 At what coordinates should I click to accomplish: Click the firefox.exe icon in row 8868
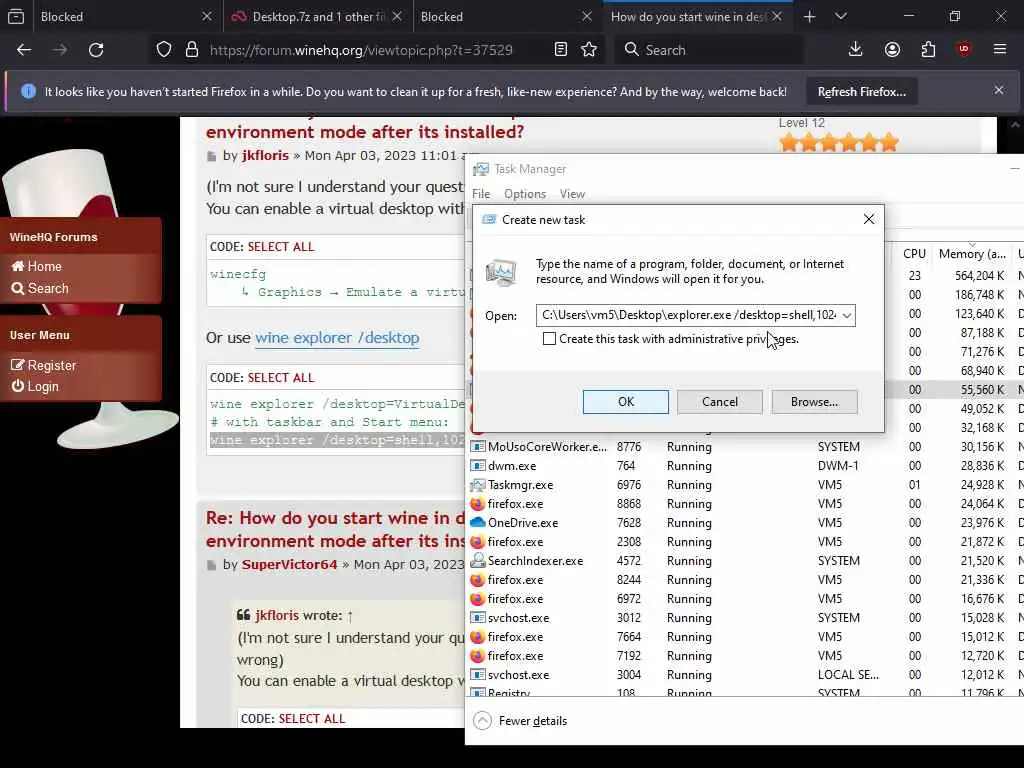pos(477,504)
